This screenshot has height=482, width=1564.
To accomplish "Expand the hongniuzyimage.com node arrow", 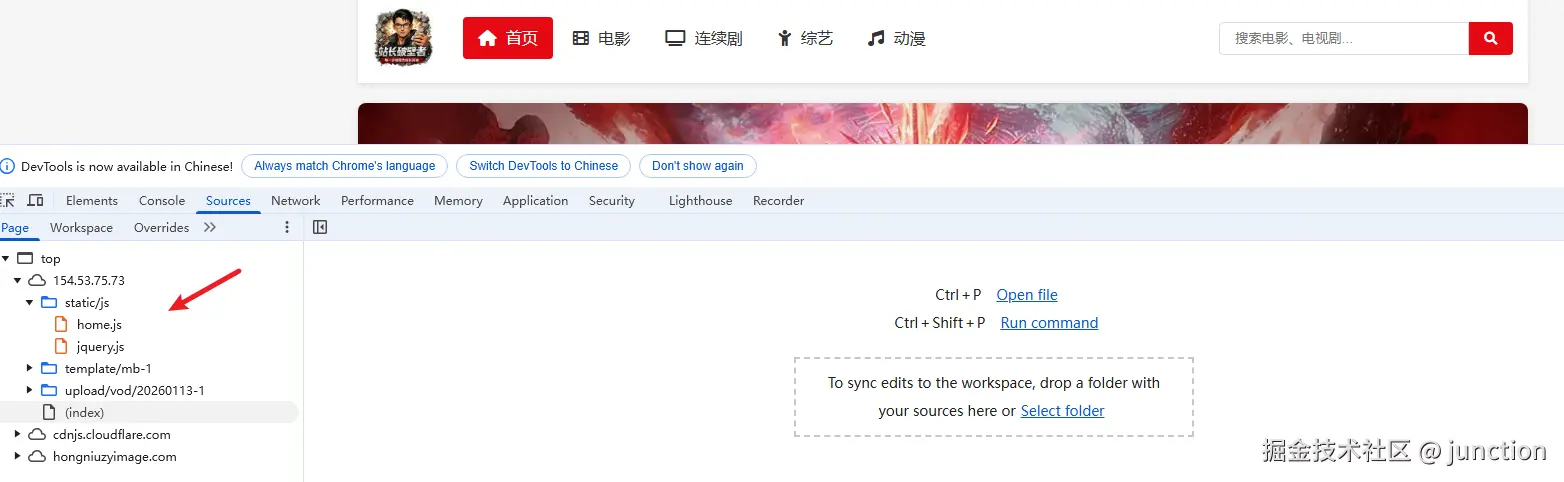I will [x=17, y=456].
